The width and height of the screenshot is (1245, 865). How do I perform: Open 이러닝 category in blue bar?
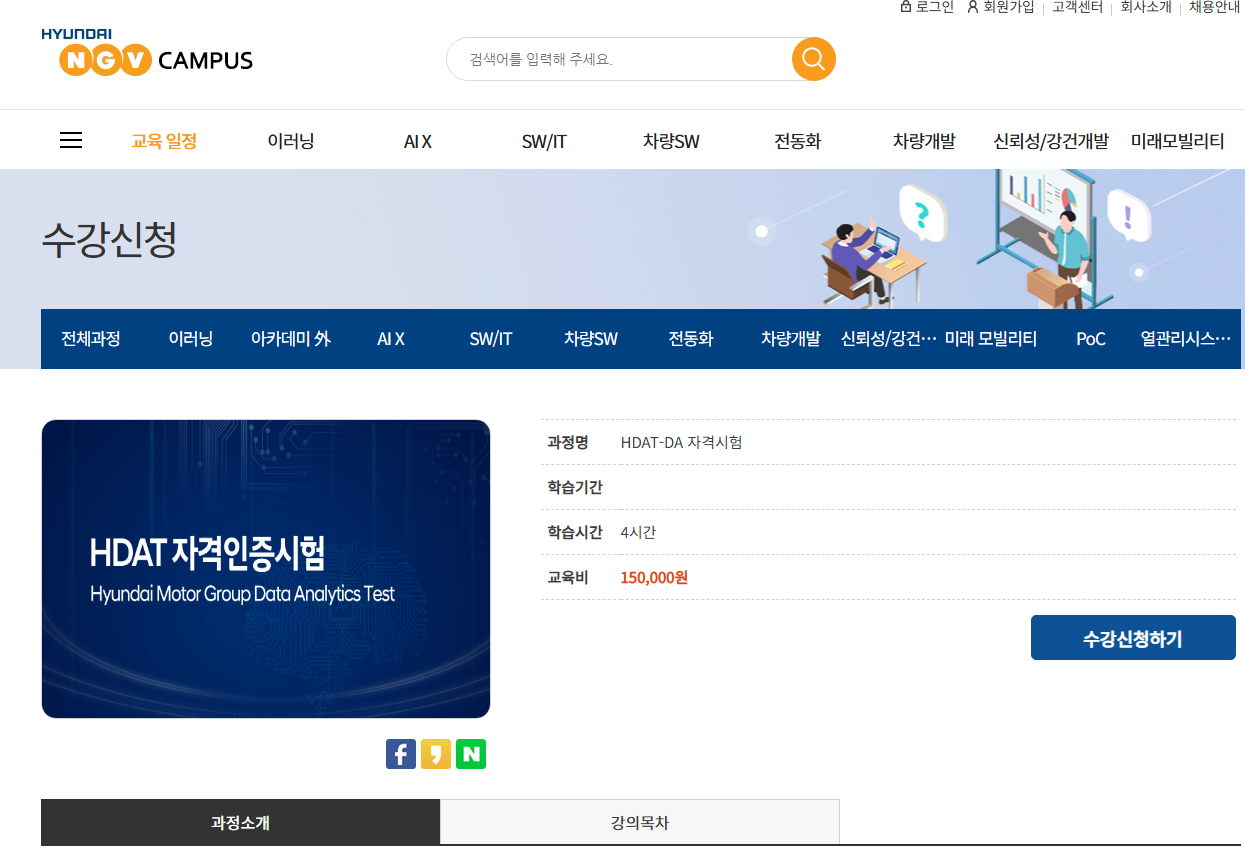pyautogui.click(x=191, y=339)
